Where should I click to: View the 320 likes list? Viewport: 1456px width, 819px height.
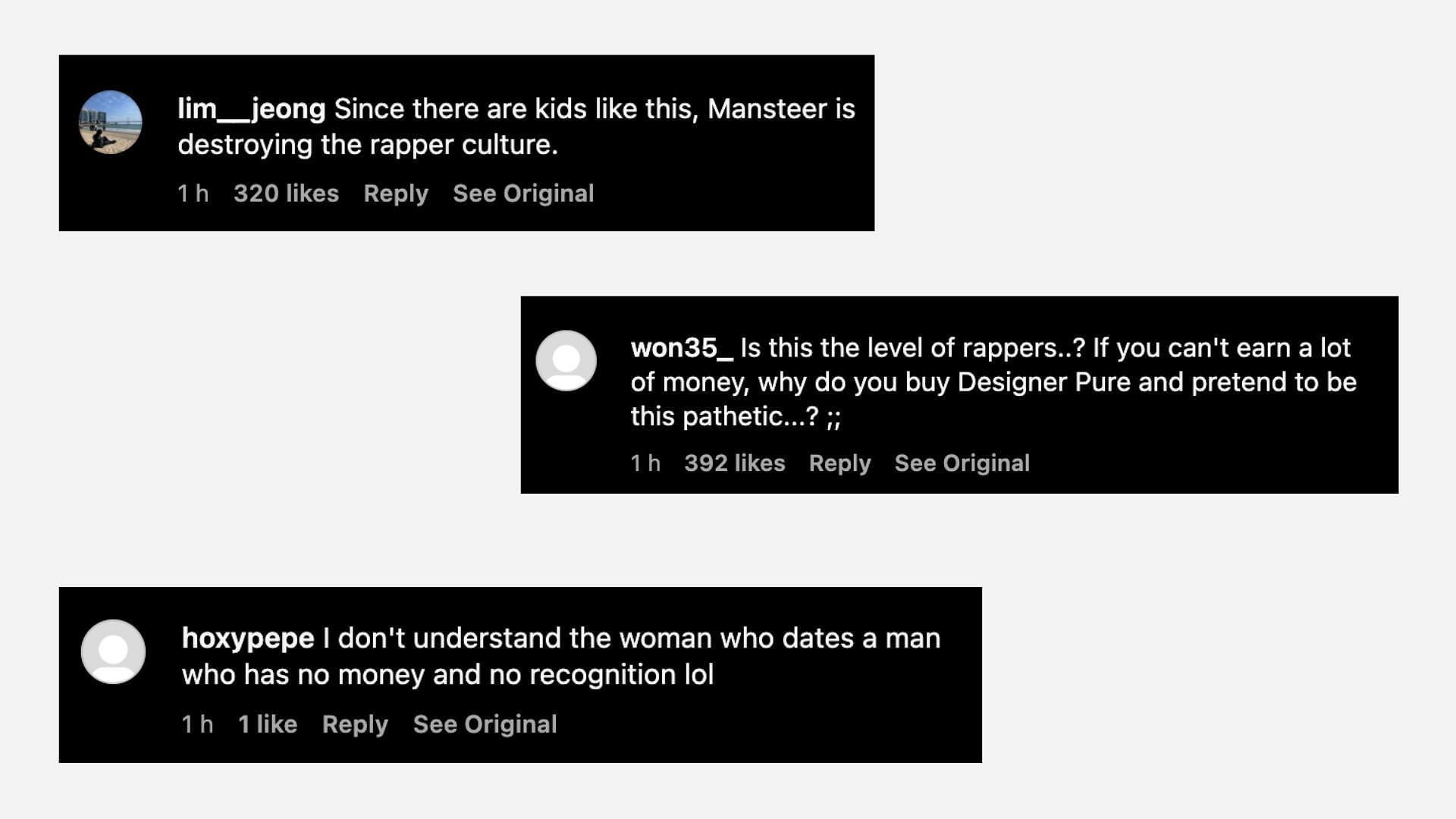(x=286, y=193)
